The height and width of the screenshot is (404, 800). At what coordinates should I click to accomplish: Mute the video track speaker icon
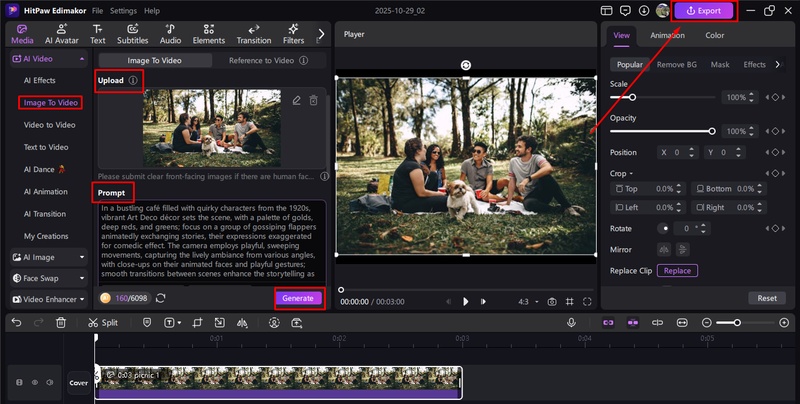click(x=49, y=382)
